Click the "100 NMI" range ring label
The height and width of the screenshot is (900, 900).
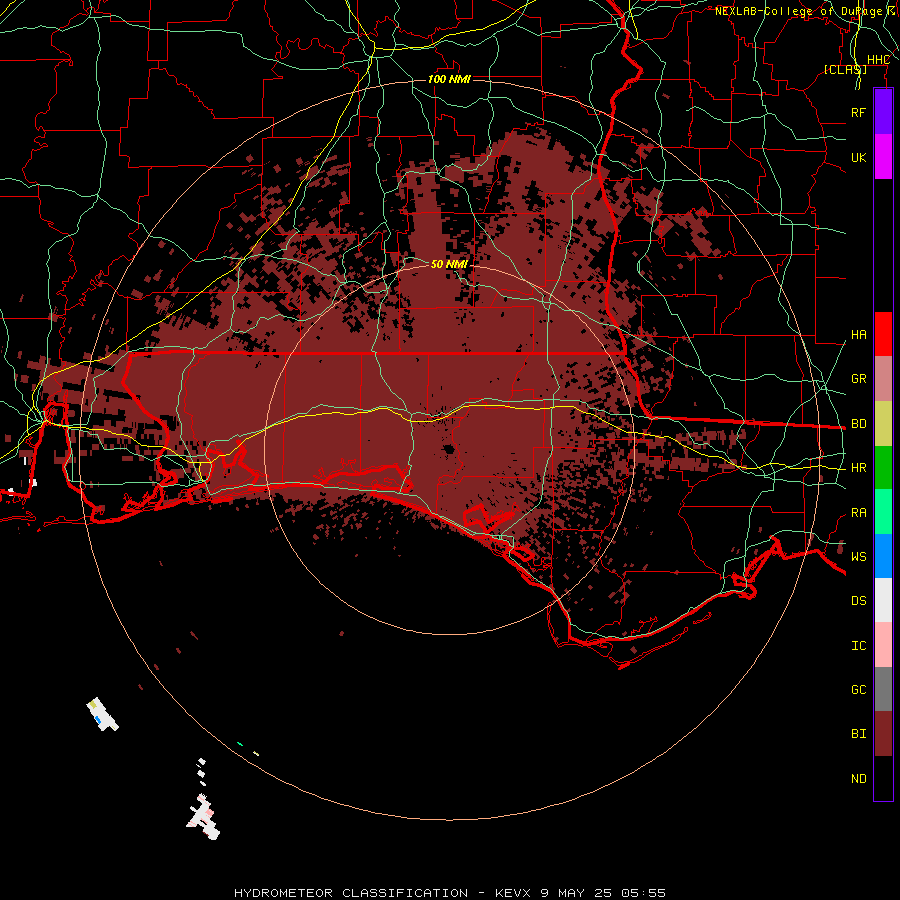(x=449, y=79)
